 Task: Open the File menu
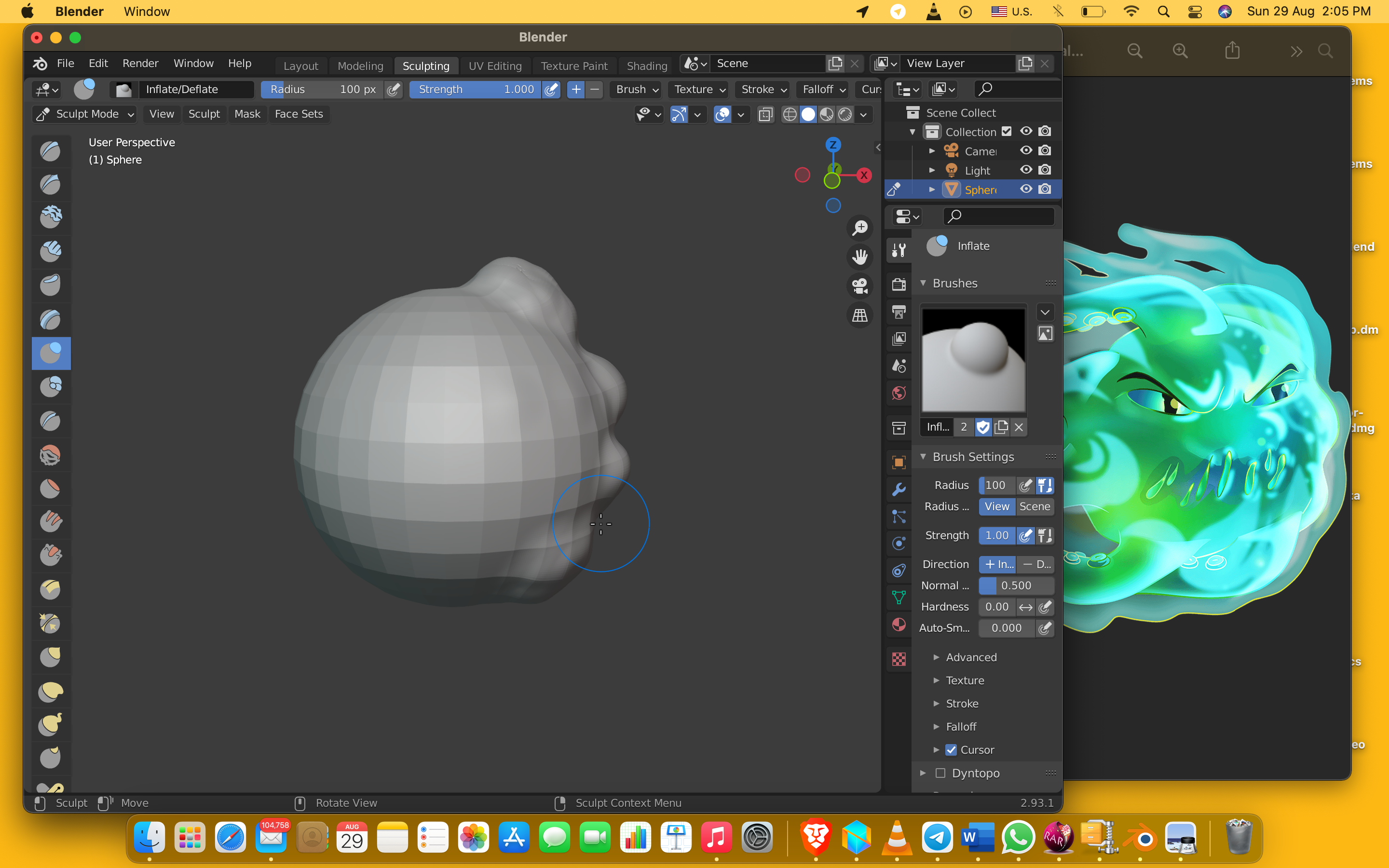66,63
